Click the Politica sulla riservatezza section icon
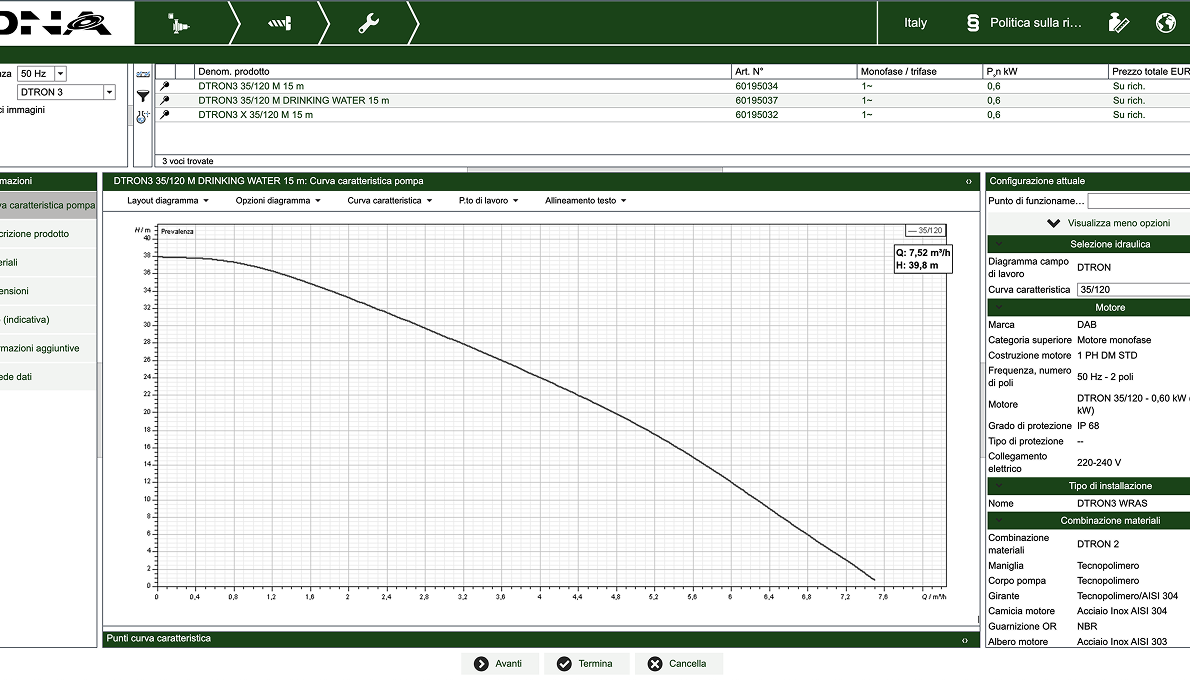Image resolution: width=1190 pixels, height=680 pixels. tap(973, 23)
